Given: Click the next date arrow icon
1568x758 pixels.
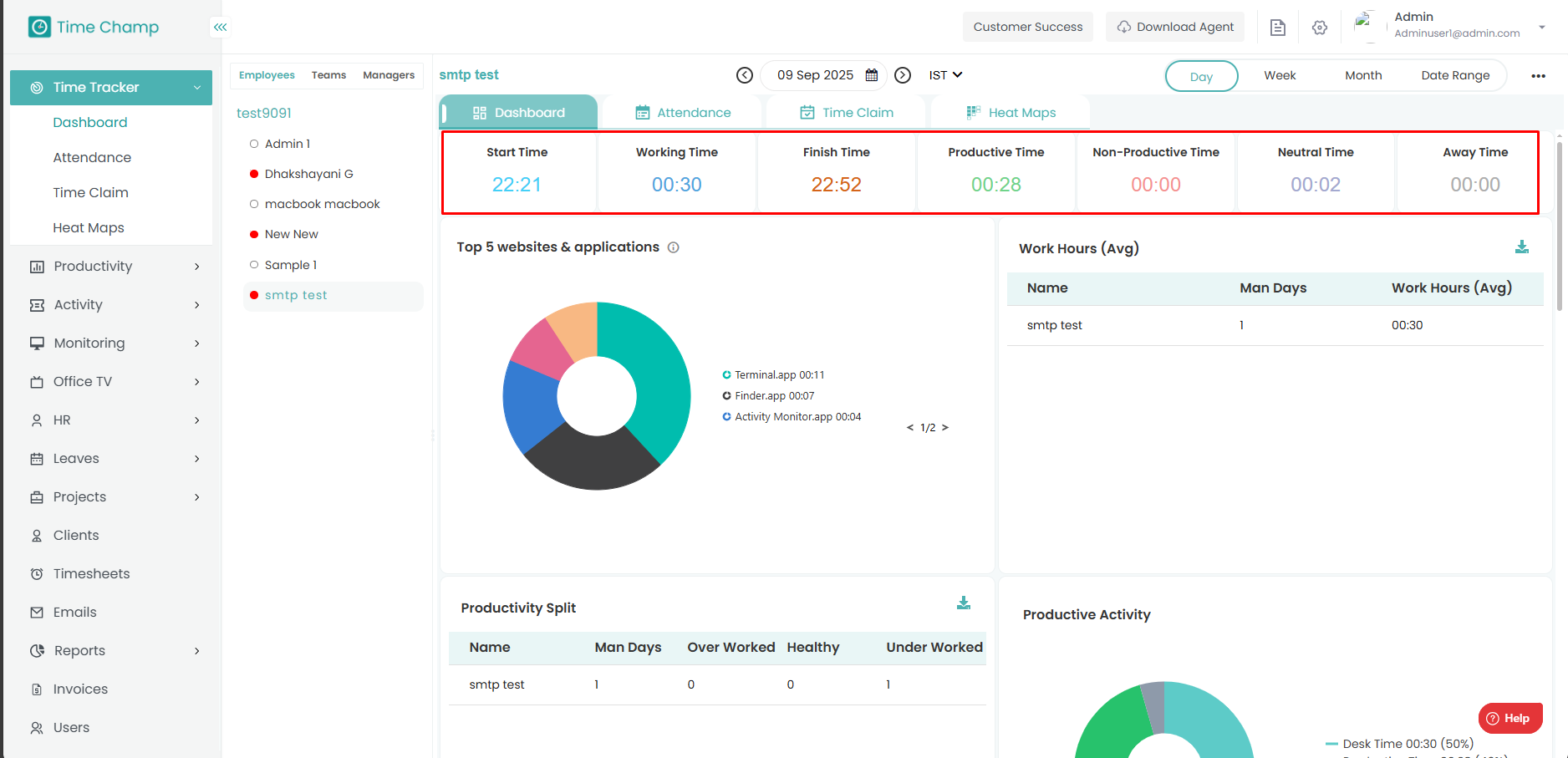Looking at the screenshot, I should 903,75.
